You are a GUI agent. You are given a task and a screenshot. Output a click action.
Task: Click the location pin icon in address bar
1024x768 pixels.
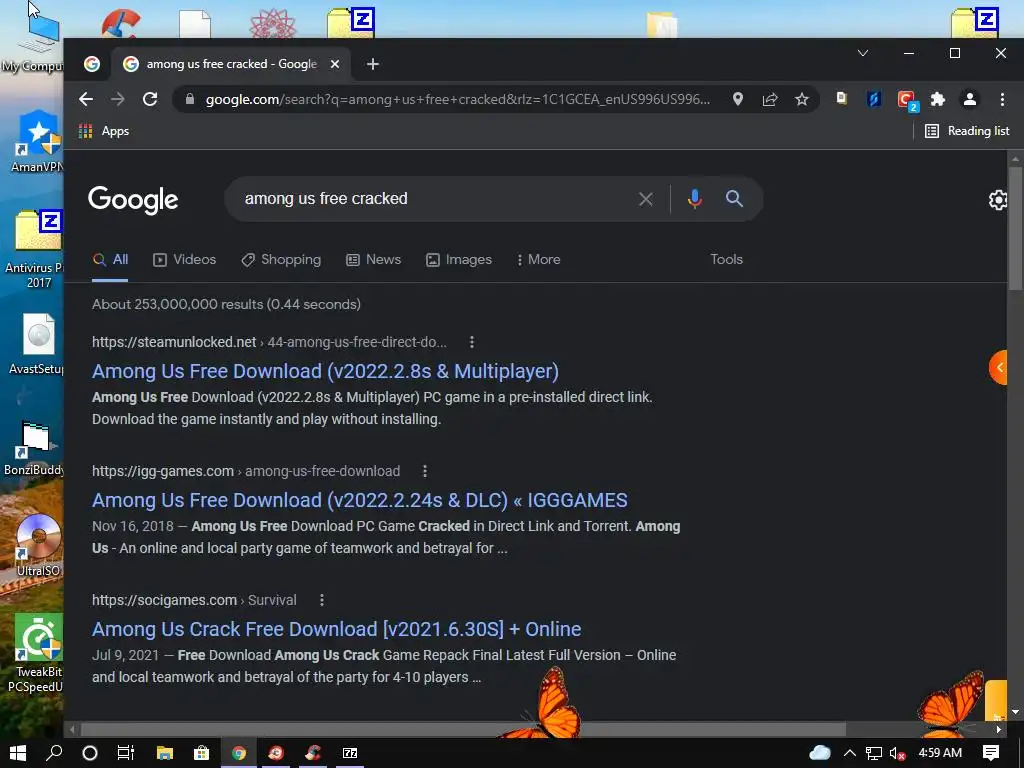point(737,99)
